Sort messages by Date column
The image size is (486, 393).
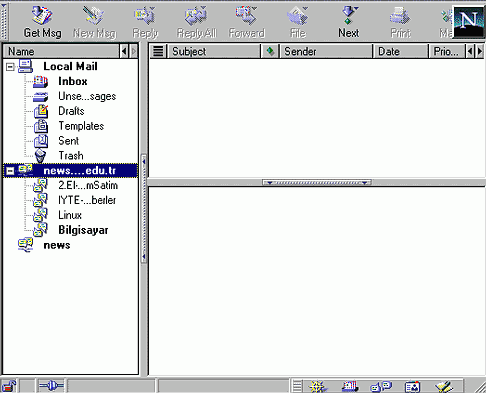coord(401,51)
